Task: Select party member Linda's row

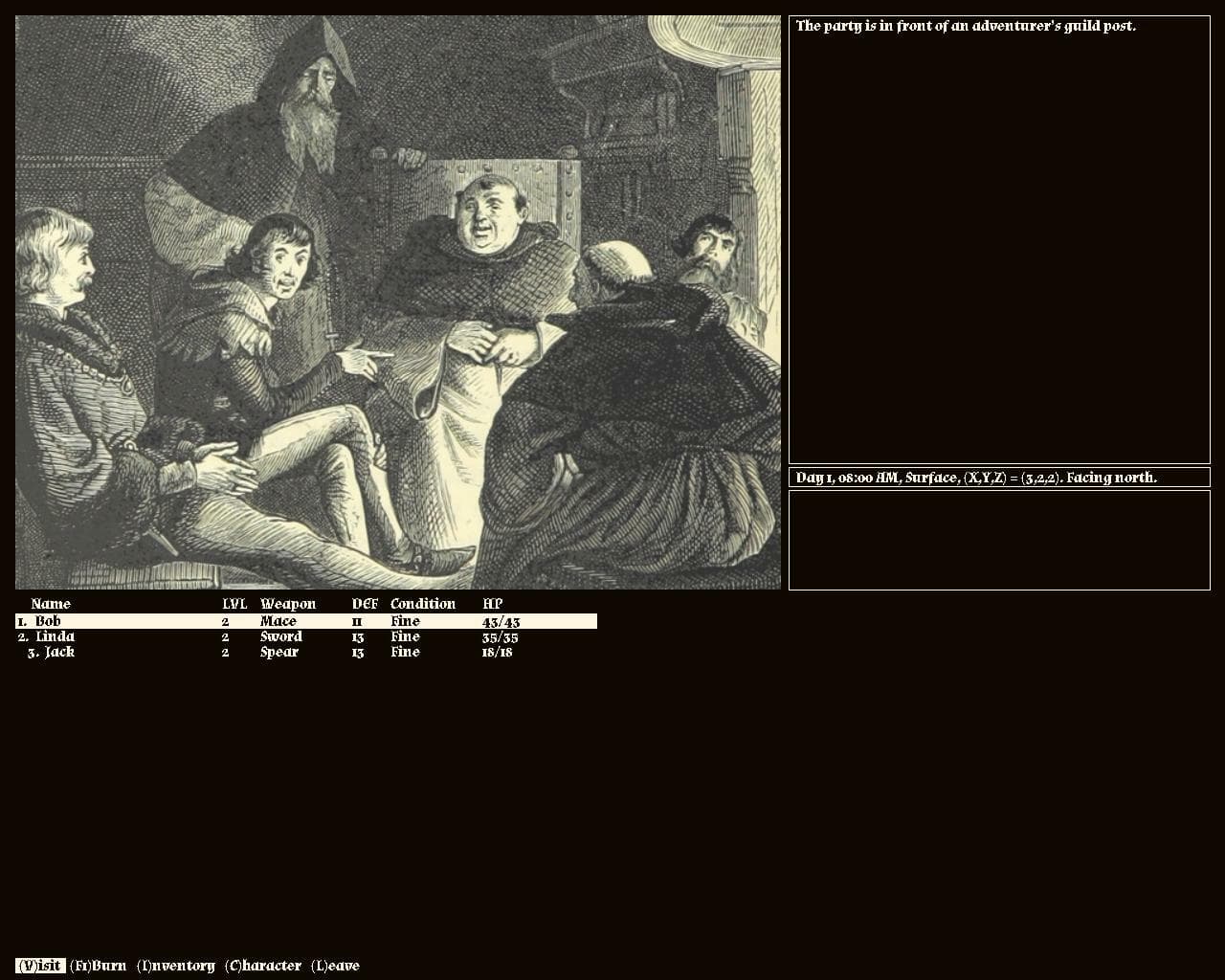Action: [x=306, y=636]
